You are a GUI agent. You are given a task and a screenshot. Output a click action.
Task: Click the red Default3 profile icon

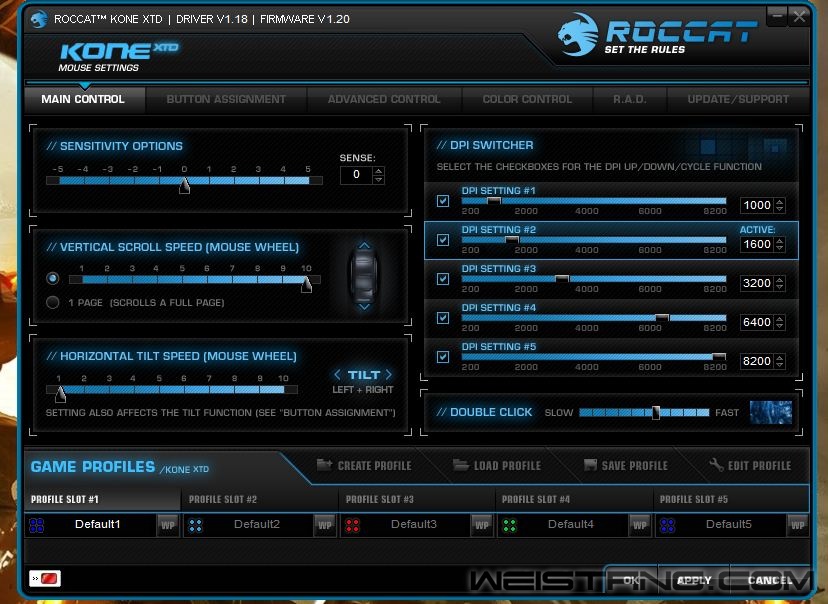(x=352, y=525)
